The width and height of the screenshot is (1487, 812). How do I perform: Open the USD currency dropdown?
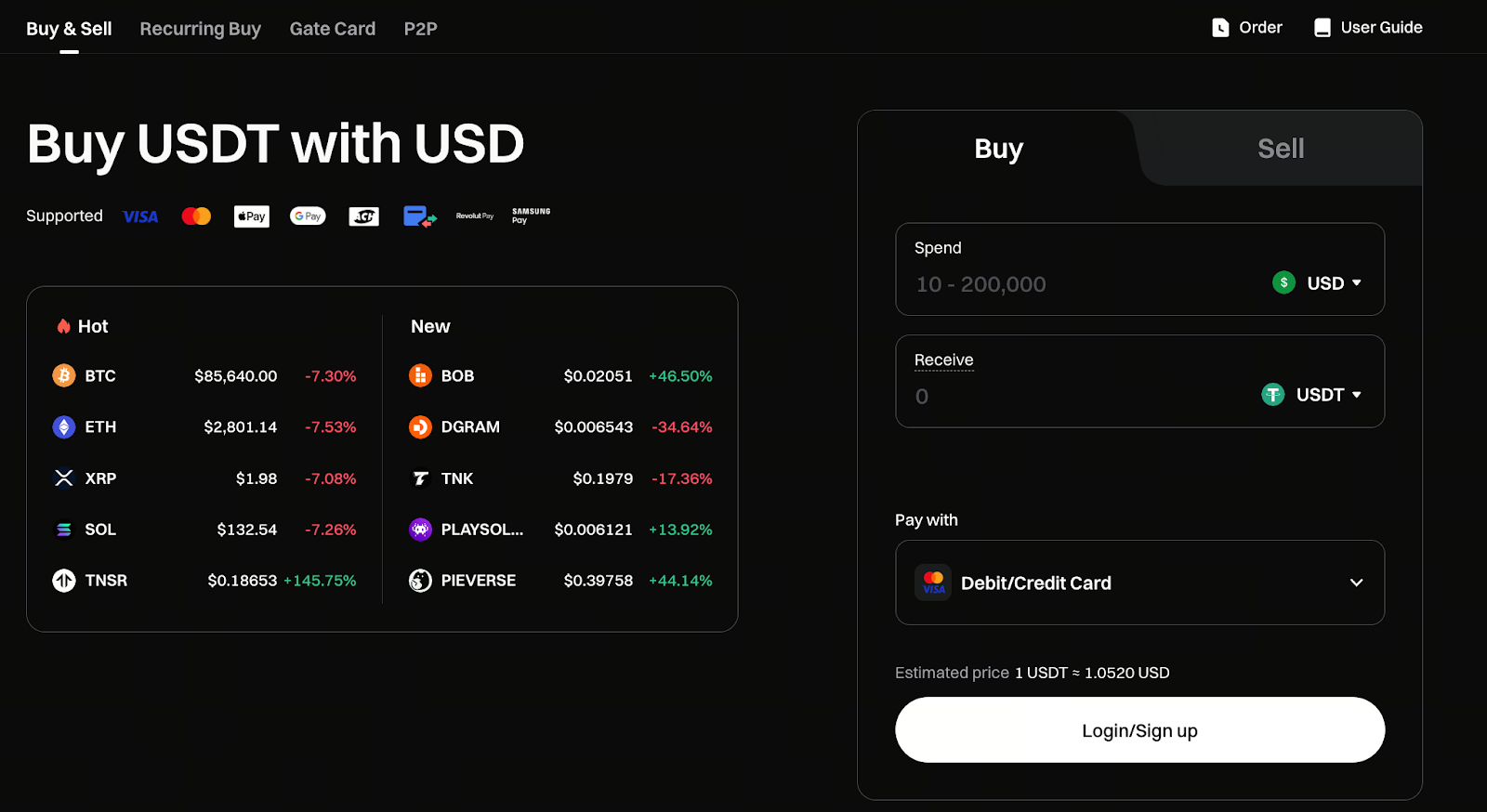[1317, 283]
